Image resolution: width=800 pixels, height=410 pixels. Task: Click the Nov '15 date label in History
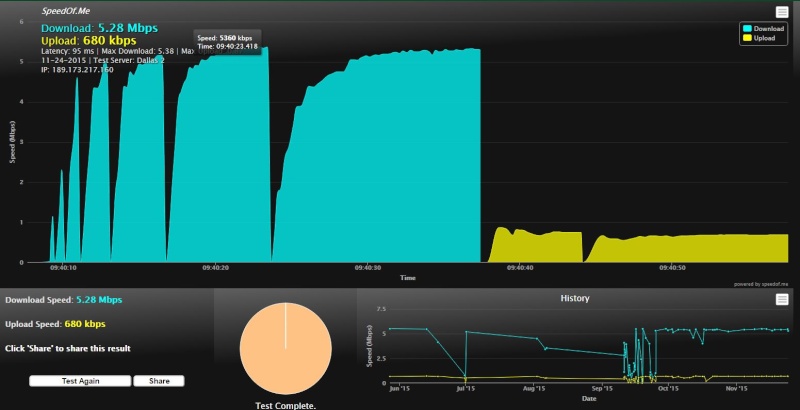point(736,389)
